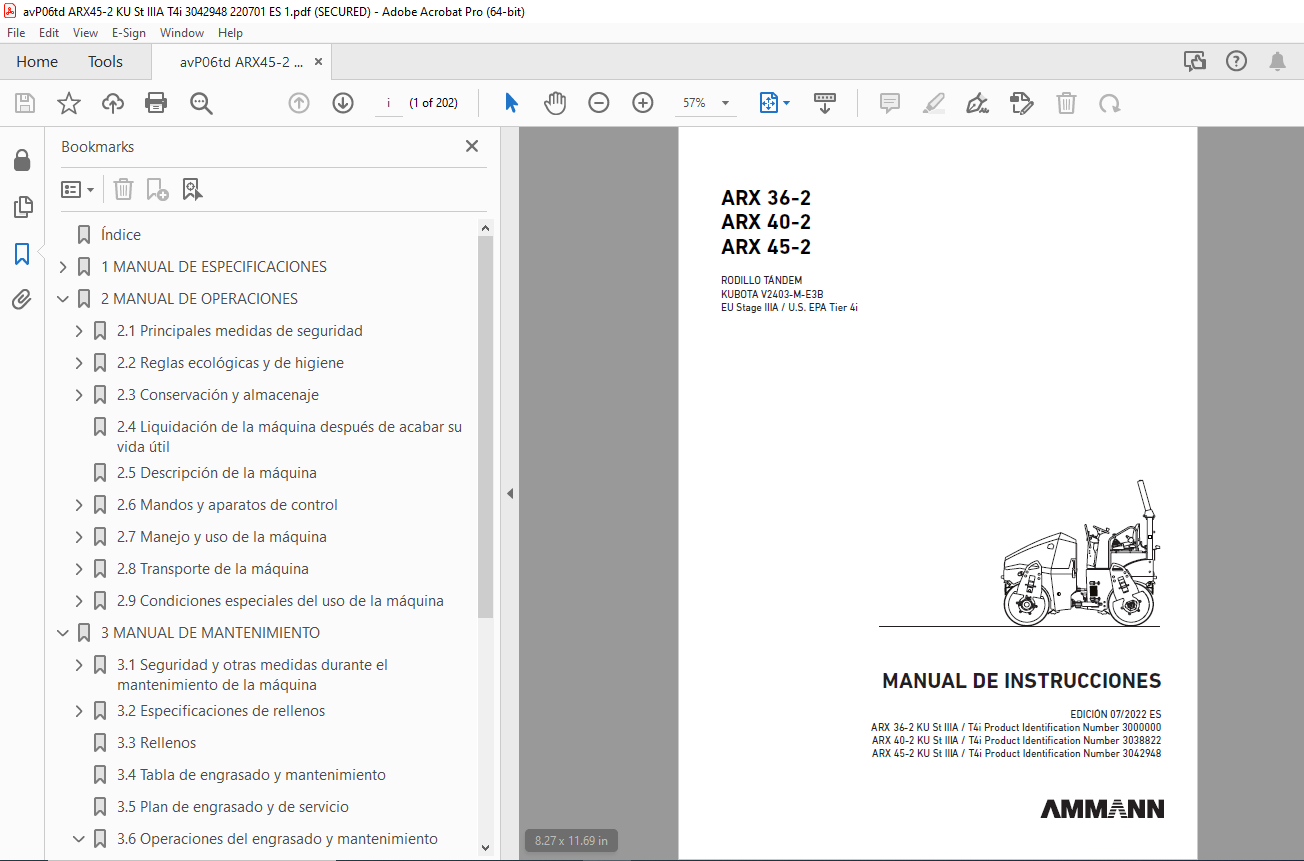Click the page number input field

tap(388, 103)
